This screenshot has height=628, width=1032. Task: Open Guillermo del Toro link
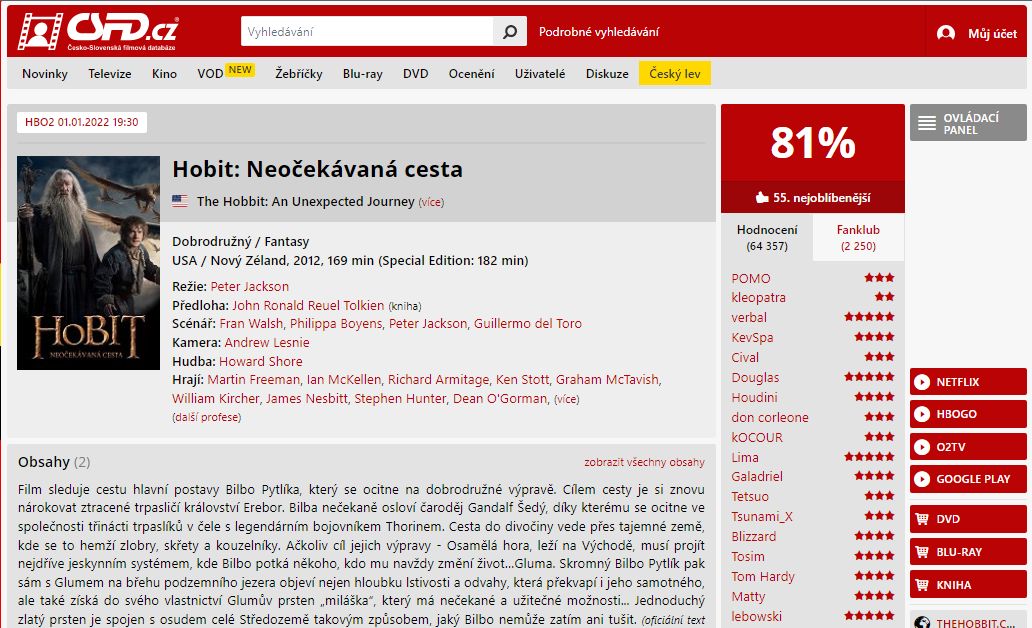coord(528,323)
